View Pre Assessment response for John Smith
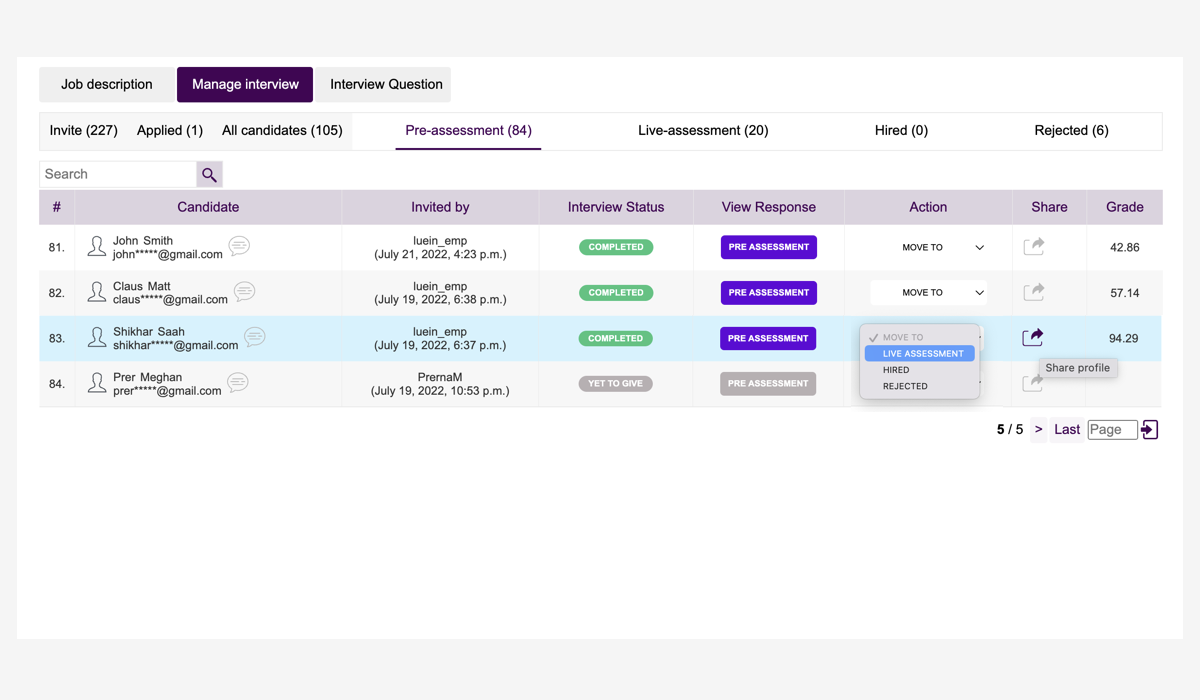Viewport: 1200px width, 700px height. [768, 247]
